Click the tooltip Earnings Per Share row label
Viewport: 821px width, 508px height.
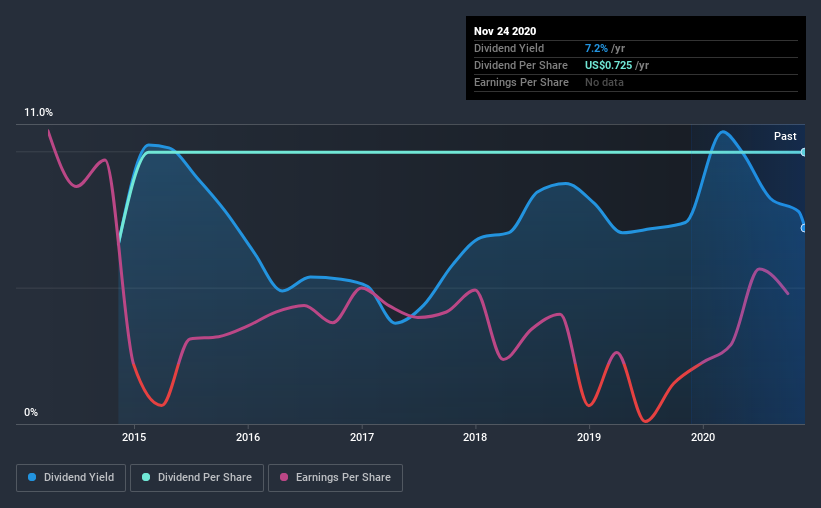[521, 82]
